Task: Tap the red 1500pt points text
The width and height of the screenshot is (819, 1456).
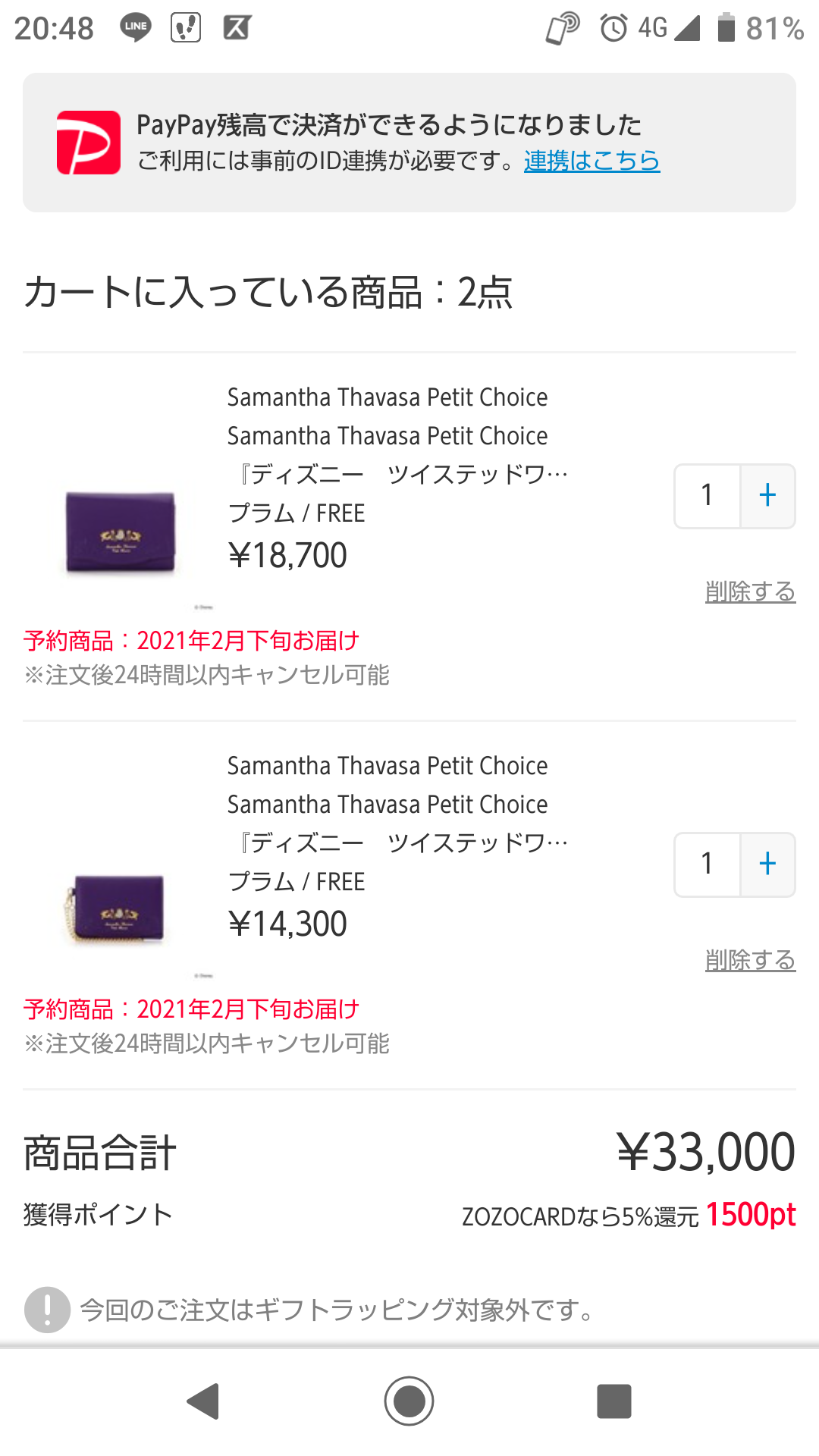Action: pos(750,1215)
